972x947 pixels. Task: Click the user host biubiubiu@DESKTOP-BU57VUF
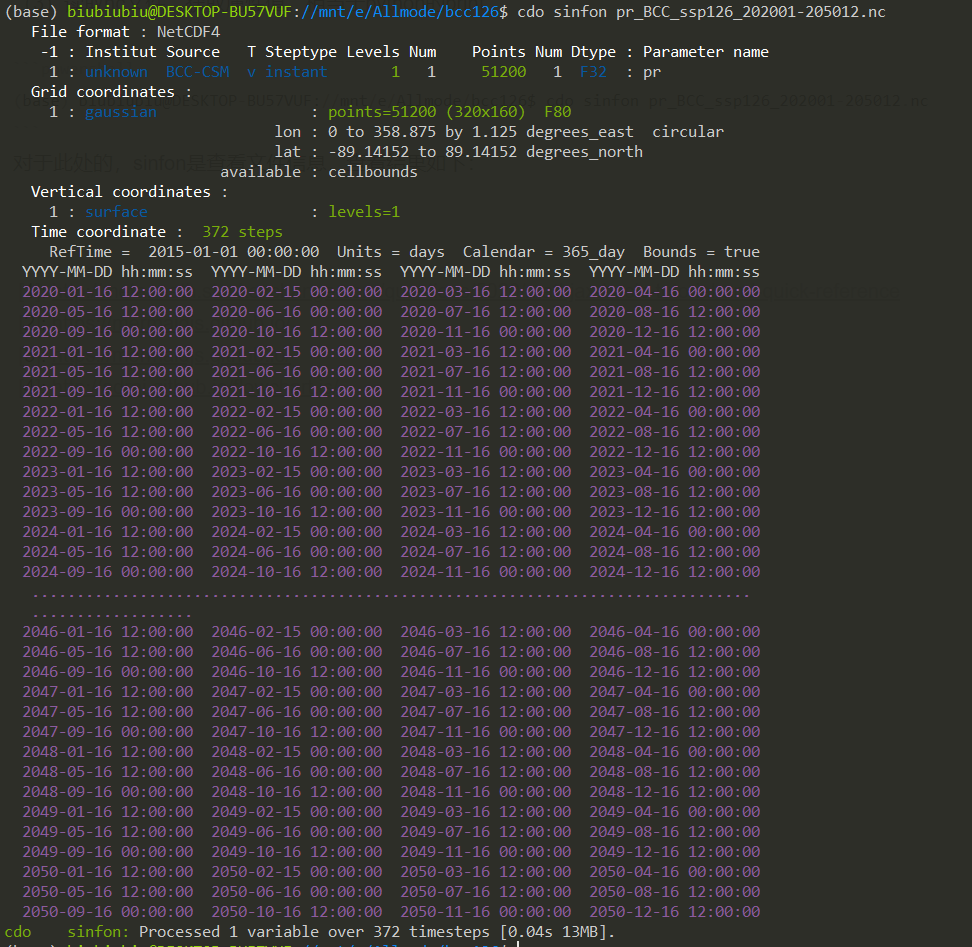click(x=180, y=12)
